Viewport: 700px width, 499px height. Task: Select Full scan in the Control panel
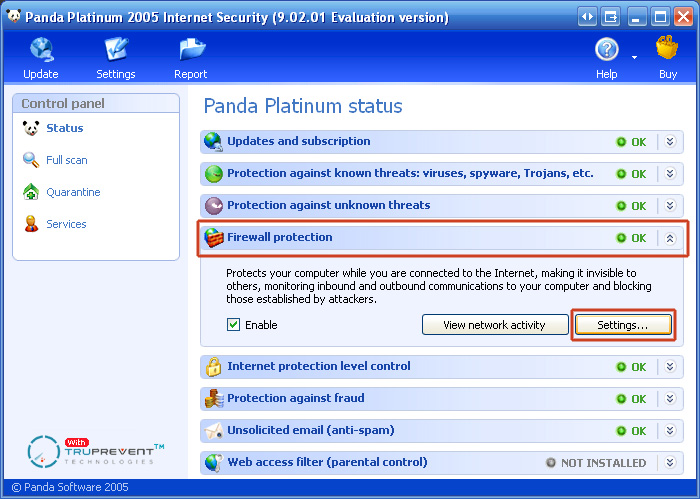67,160
